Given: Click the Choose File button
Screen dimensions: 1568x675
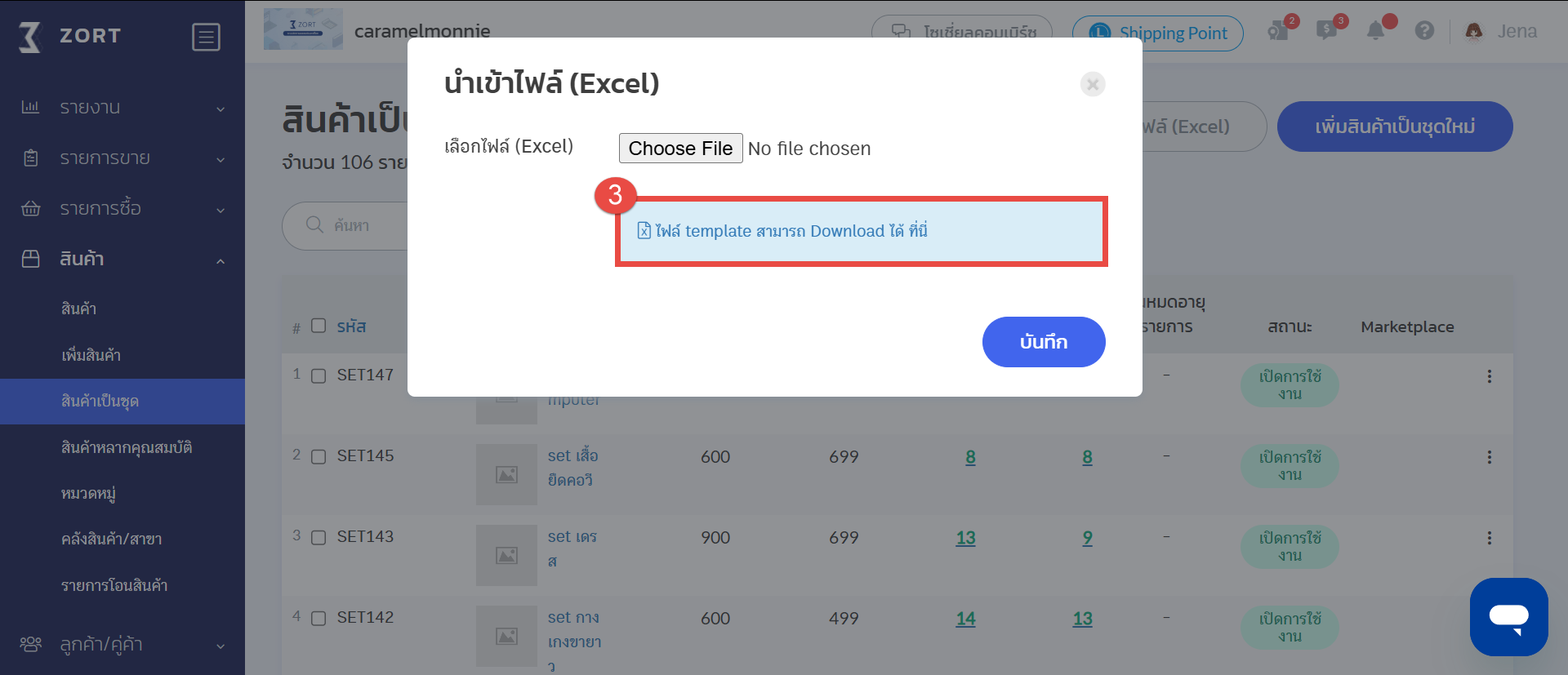Looking at the screenshot, I should coord(680,149).
